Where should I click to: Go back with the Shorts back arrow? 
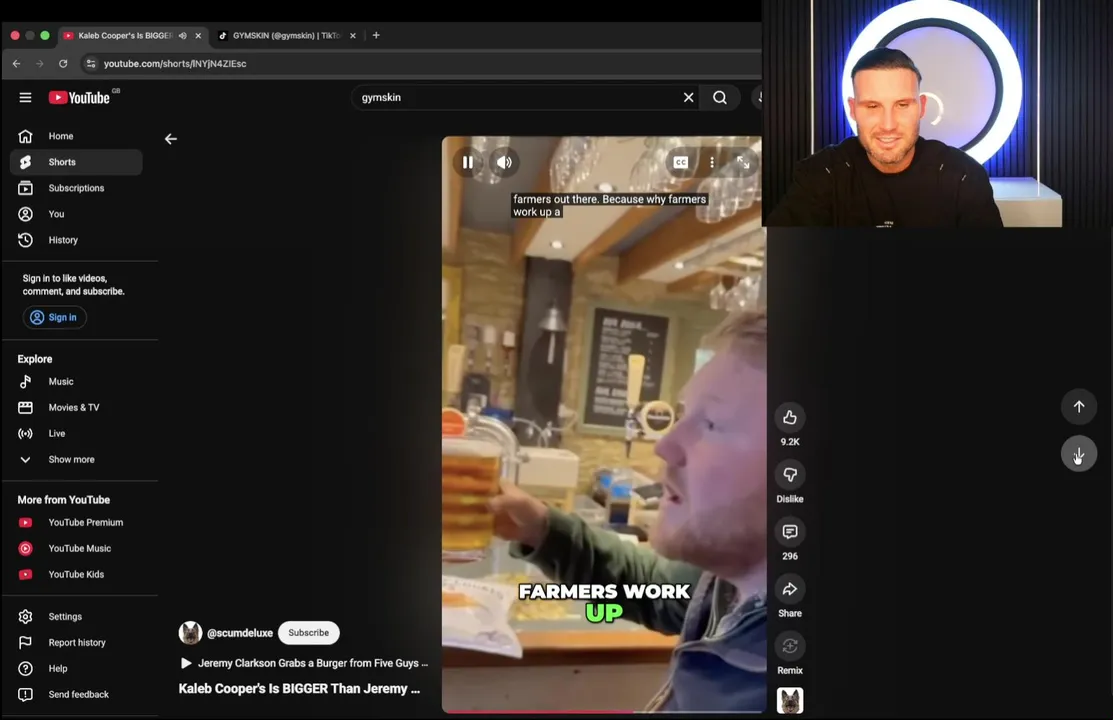click(171, 139)
